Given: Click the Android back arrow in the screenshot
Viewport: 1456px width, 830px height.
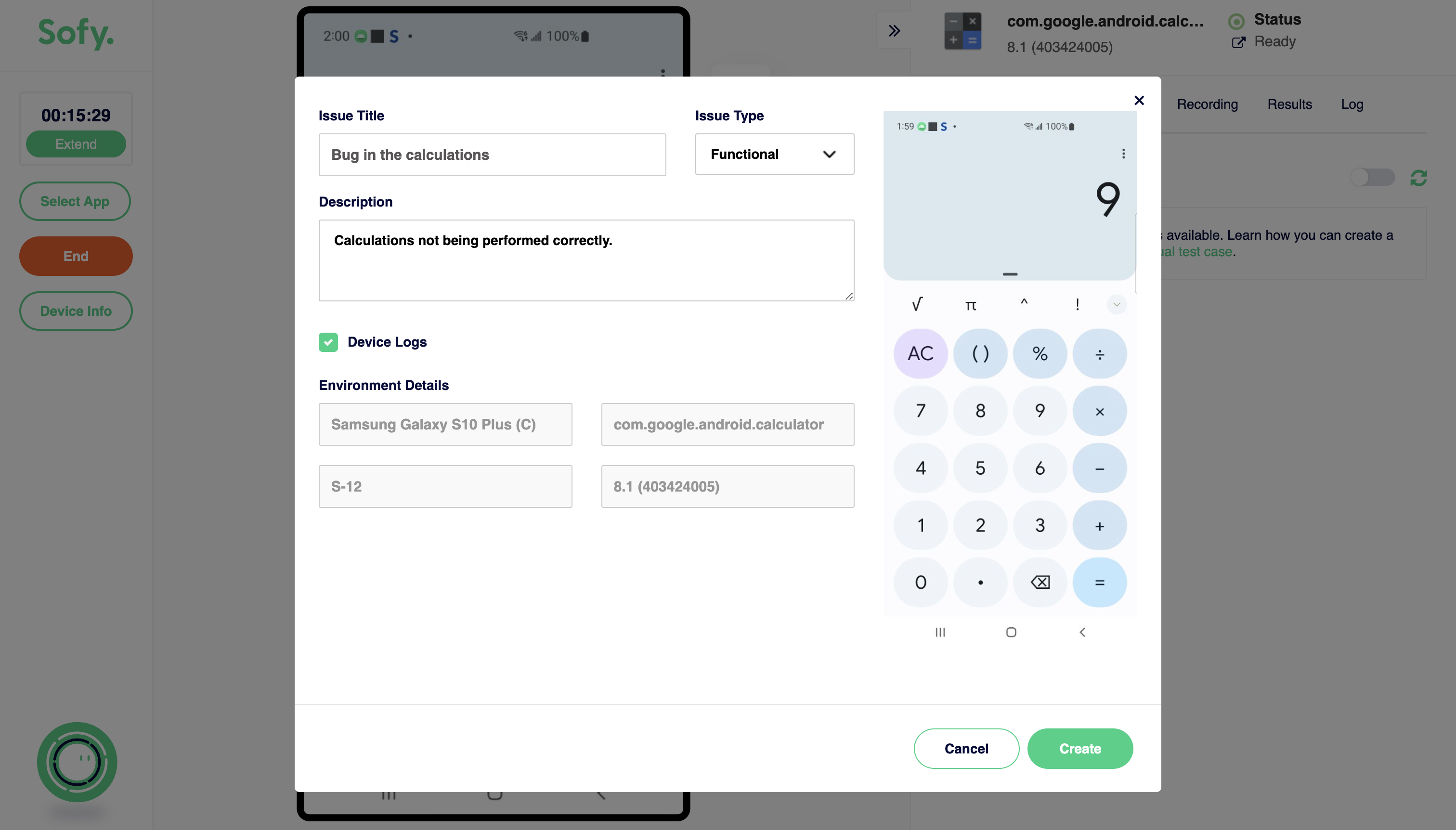Looking at the screenshot, I should (x=1082, y=632).
